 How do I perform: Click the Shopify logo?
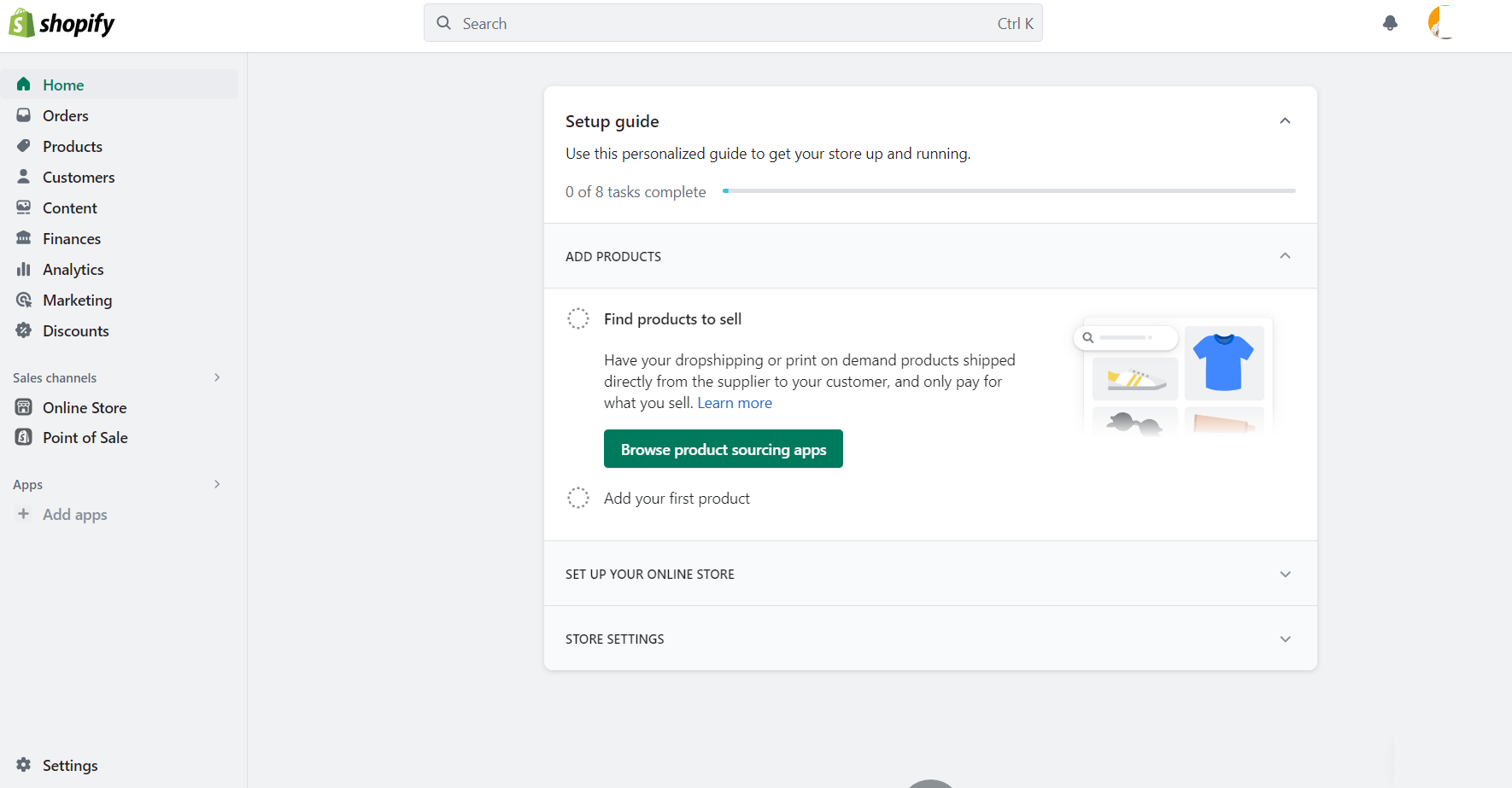click(x=62, y=23)
